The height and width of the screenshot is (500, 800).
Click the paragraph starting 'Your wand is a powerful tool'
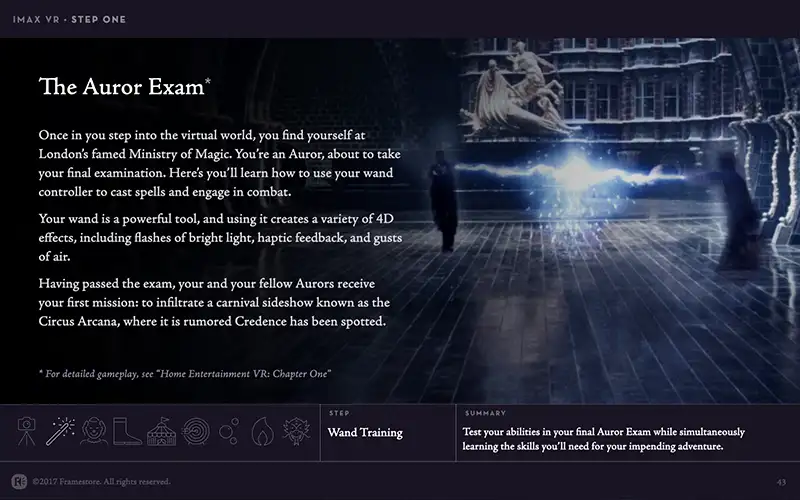tap(220, 238)
